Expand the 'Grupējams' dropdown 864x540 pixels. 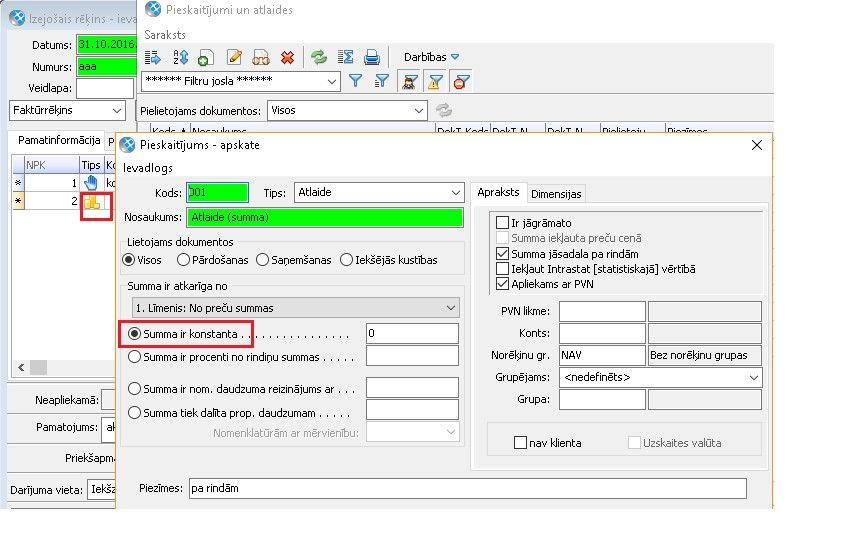tap(752, 377)
